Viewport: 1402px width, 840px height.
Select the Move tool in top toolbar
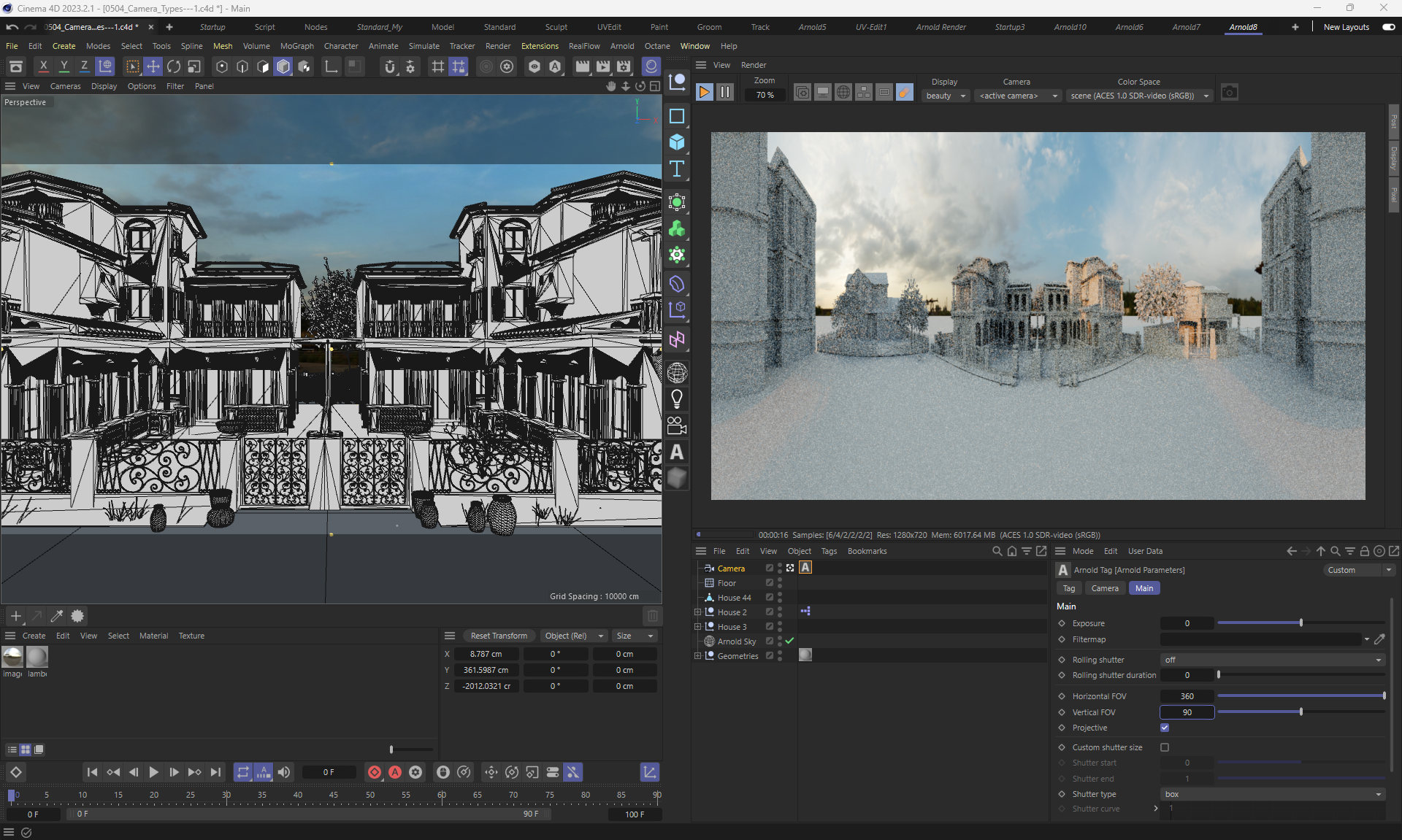coord(153,67)
